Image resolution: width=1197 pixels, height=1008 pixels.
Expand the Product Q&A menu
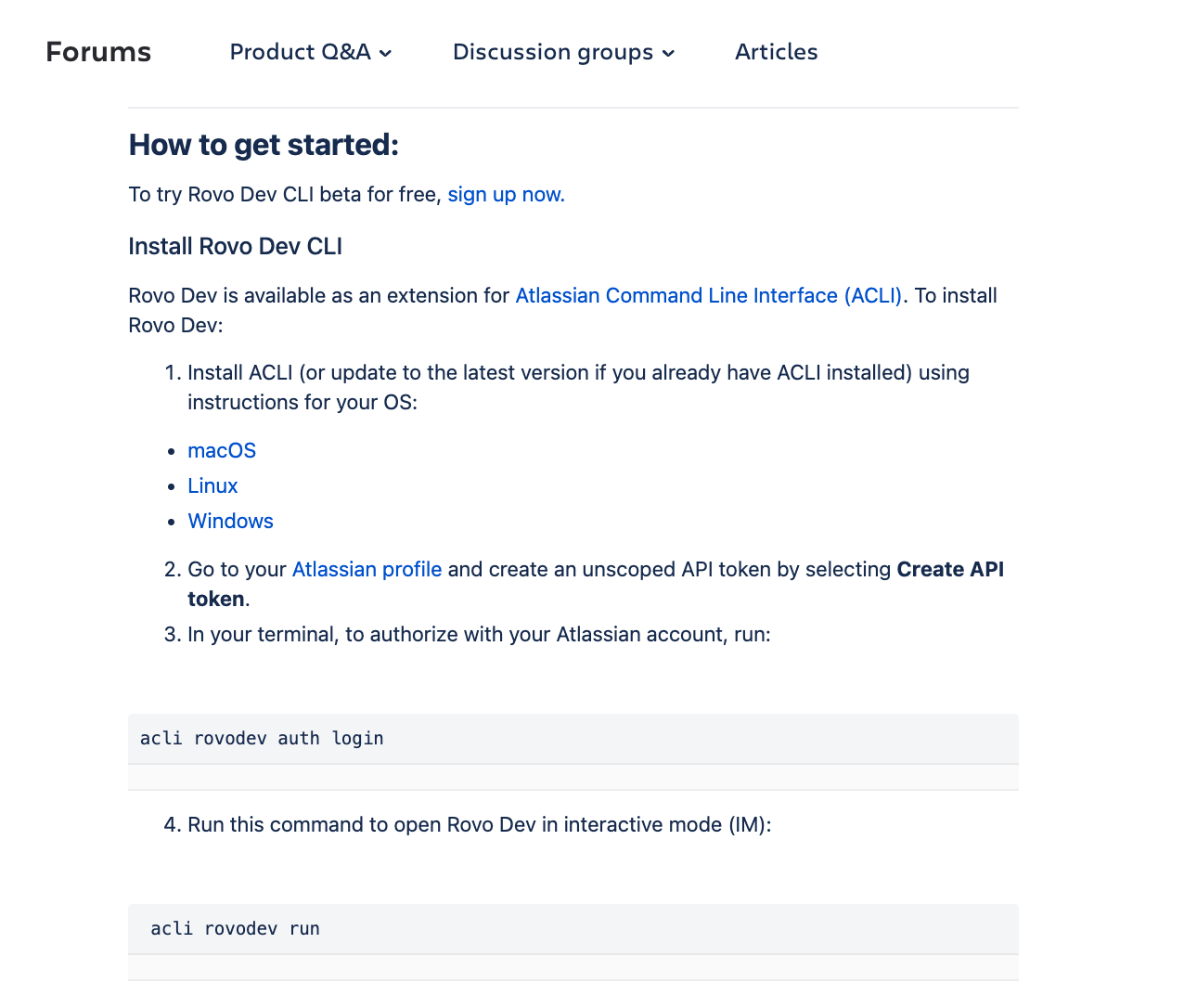point(311,52)
